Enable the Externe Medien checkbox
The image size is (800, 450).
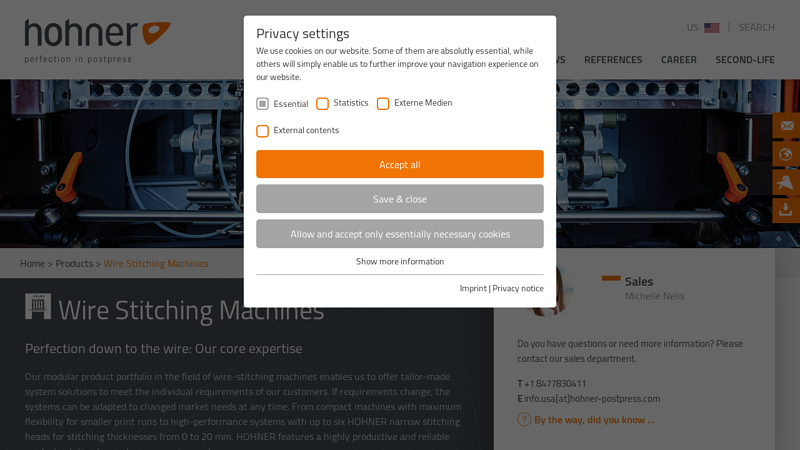(x=383, y=104)
